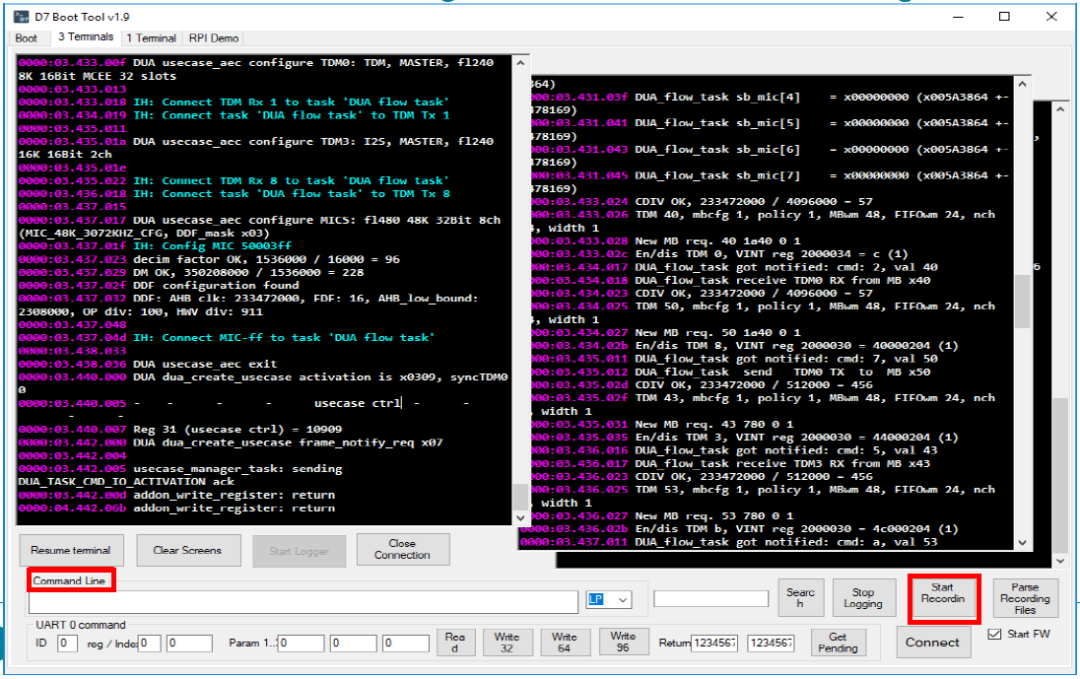1080x679 pixels.
Task: Click the Write 64 button
Action: [x=565, y=643]
